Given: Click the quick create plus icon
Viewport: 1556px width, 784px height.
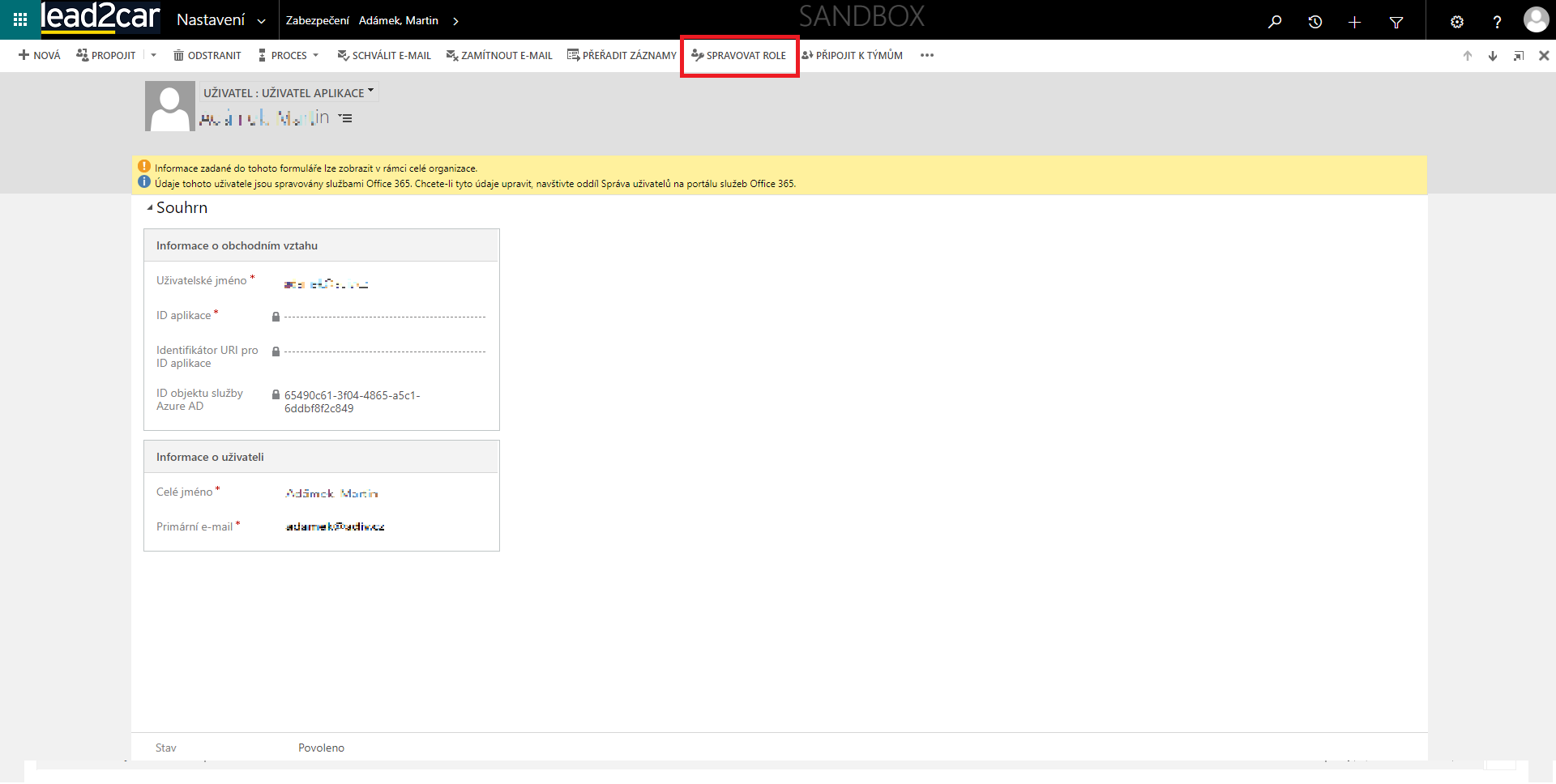Looking at the screenshot, I should [1354, 22].
